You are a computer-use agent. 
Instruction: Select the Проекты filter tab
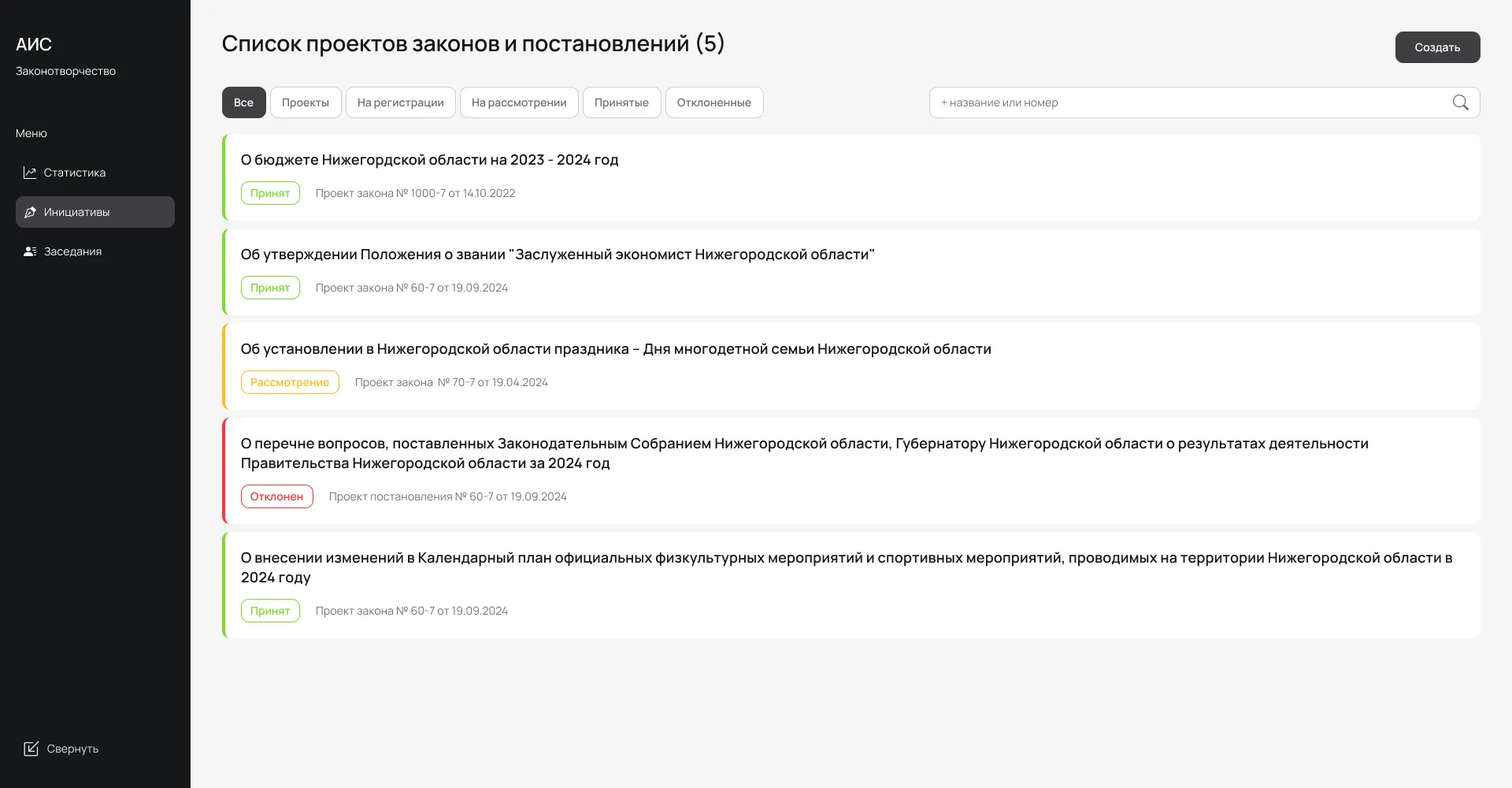click(x=306, y=102)
